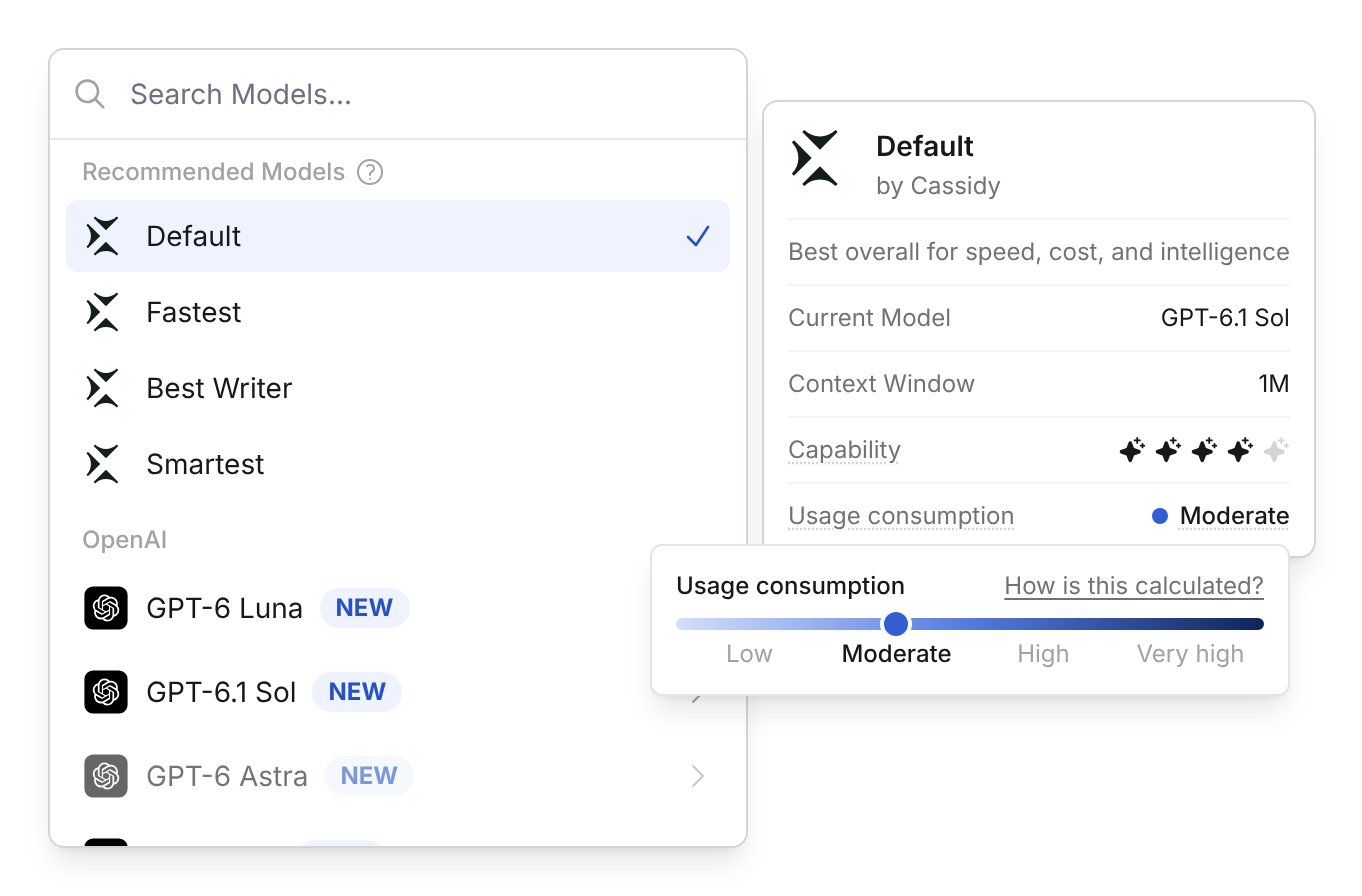The height and width of the screenshot is (896, 1362).
Task: Click the Cassidy logo in the Default details card
Action: point(815,158)
